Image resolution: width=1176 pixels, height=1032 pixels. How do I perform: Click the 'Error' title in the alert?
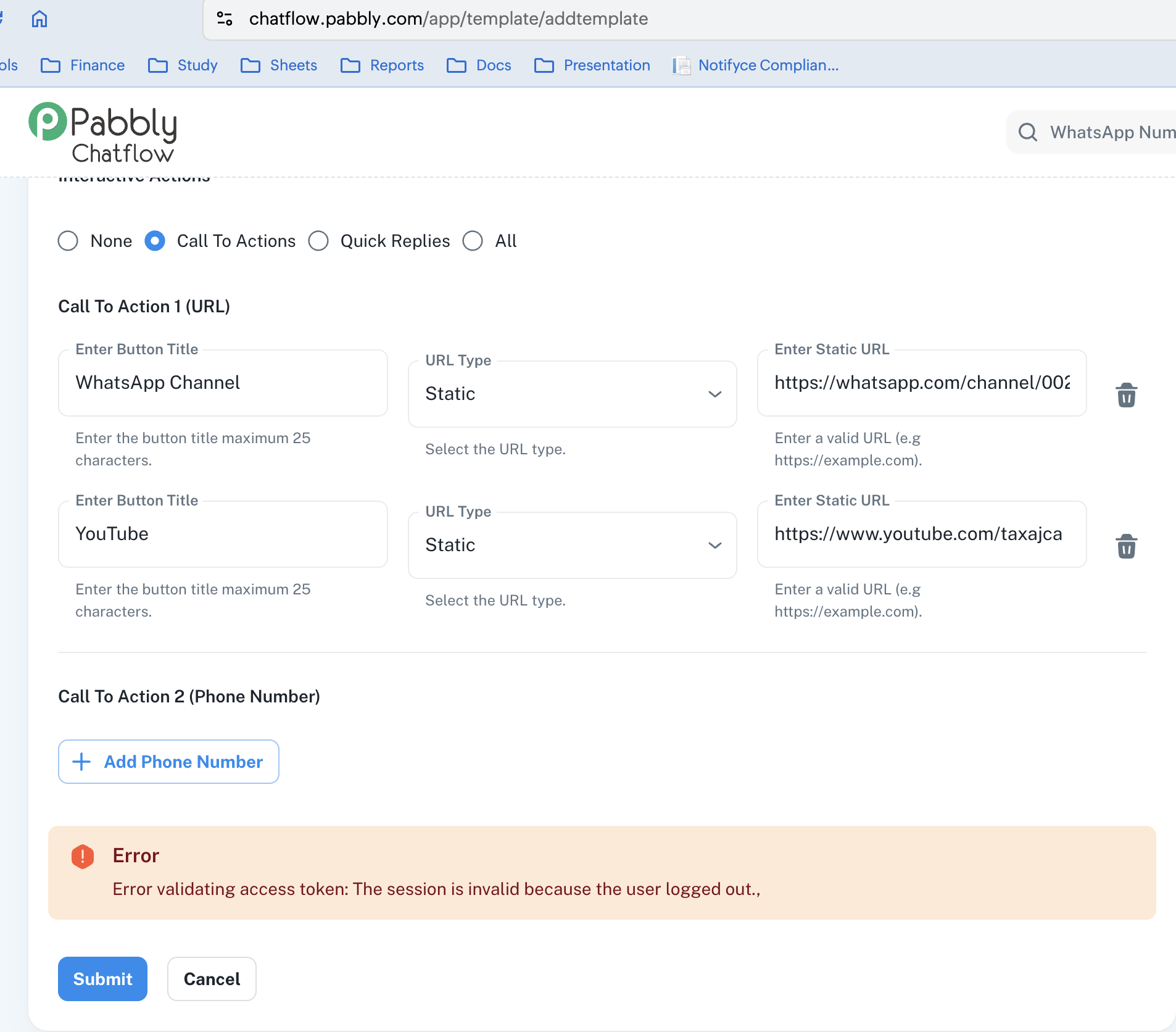click(x=136, y=855)
